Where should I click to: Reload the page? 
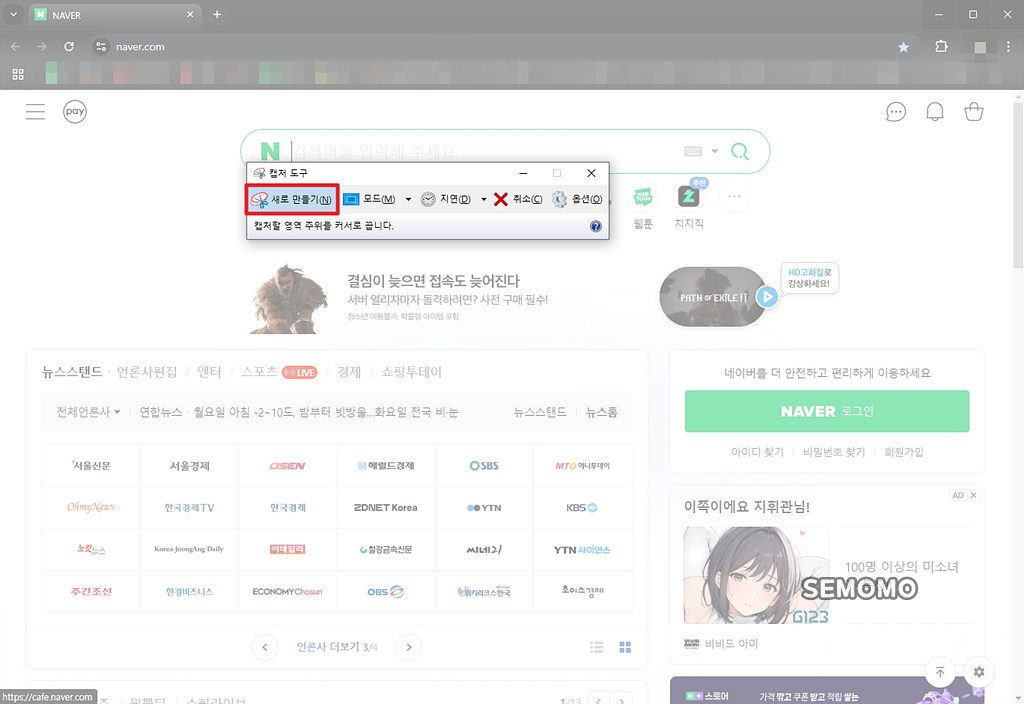click(x=69, y=46)
